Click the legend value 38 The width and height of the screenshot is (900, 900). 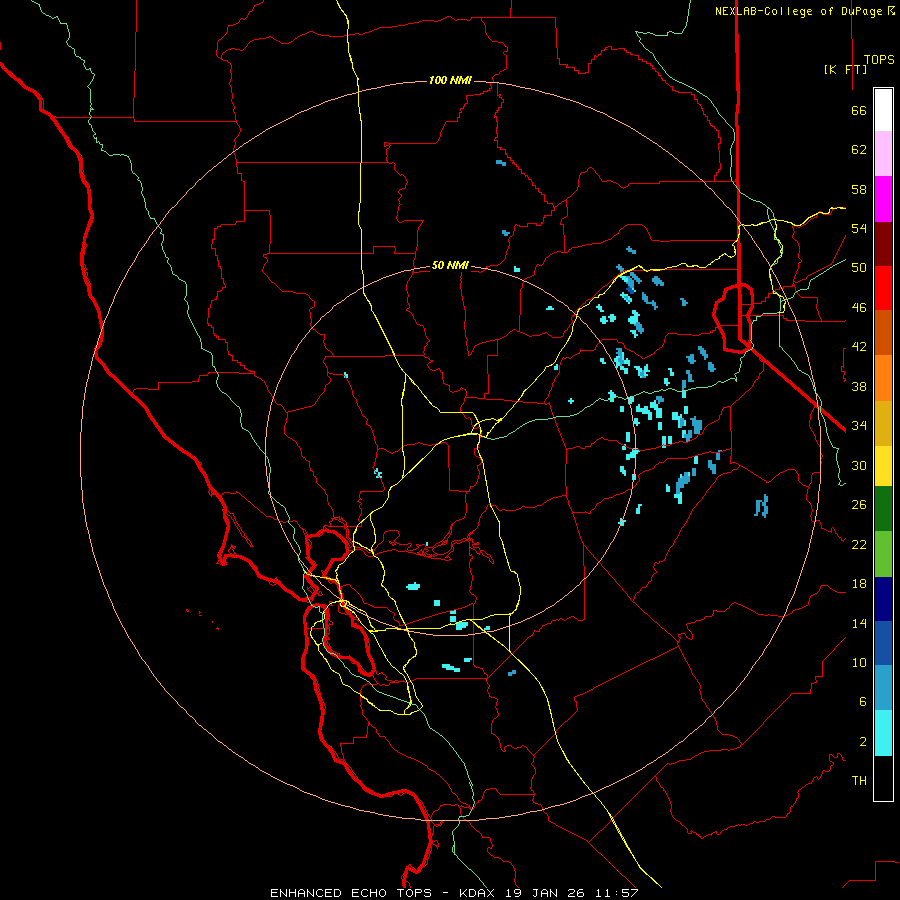(x=859, y=386)
